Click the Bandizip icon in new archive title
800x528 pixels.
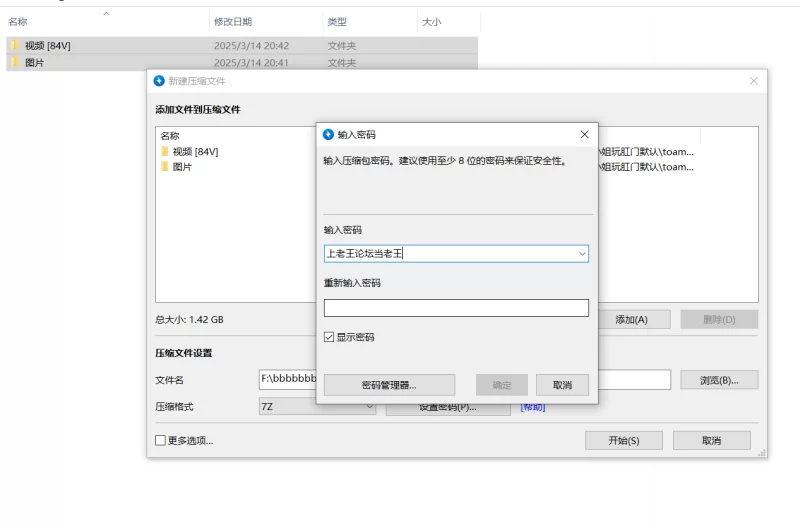(x=159, y=81)
